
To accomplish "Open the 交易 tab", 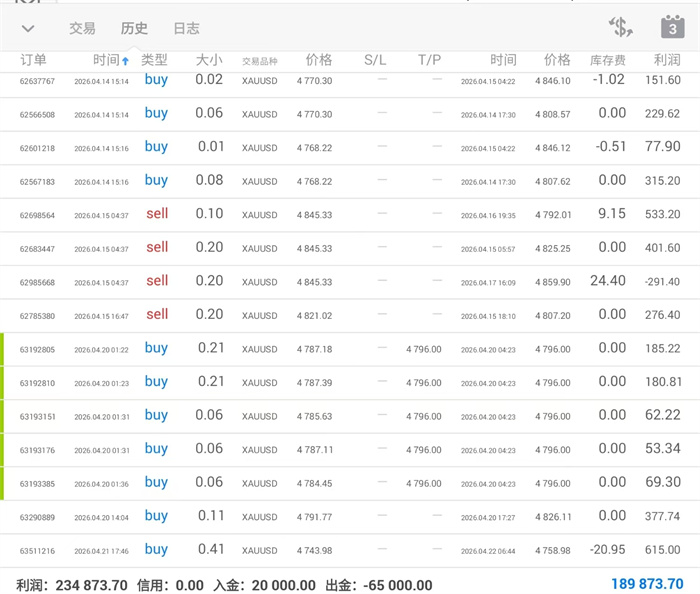I will (x=82, y=29).
